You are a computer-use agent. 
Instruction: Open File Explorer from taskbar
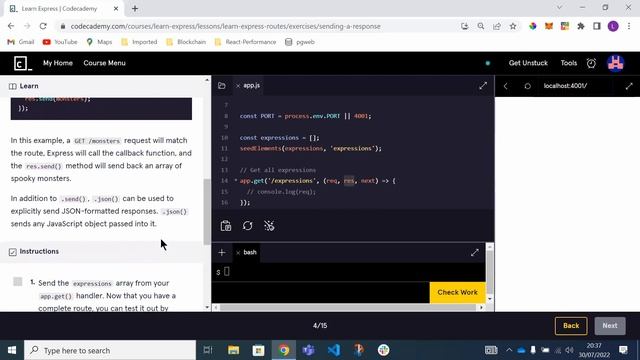click(x=233, y=350)
